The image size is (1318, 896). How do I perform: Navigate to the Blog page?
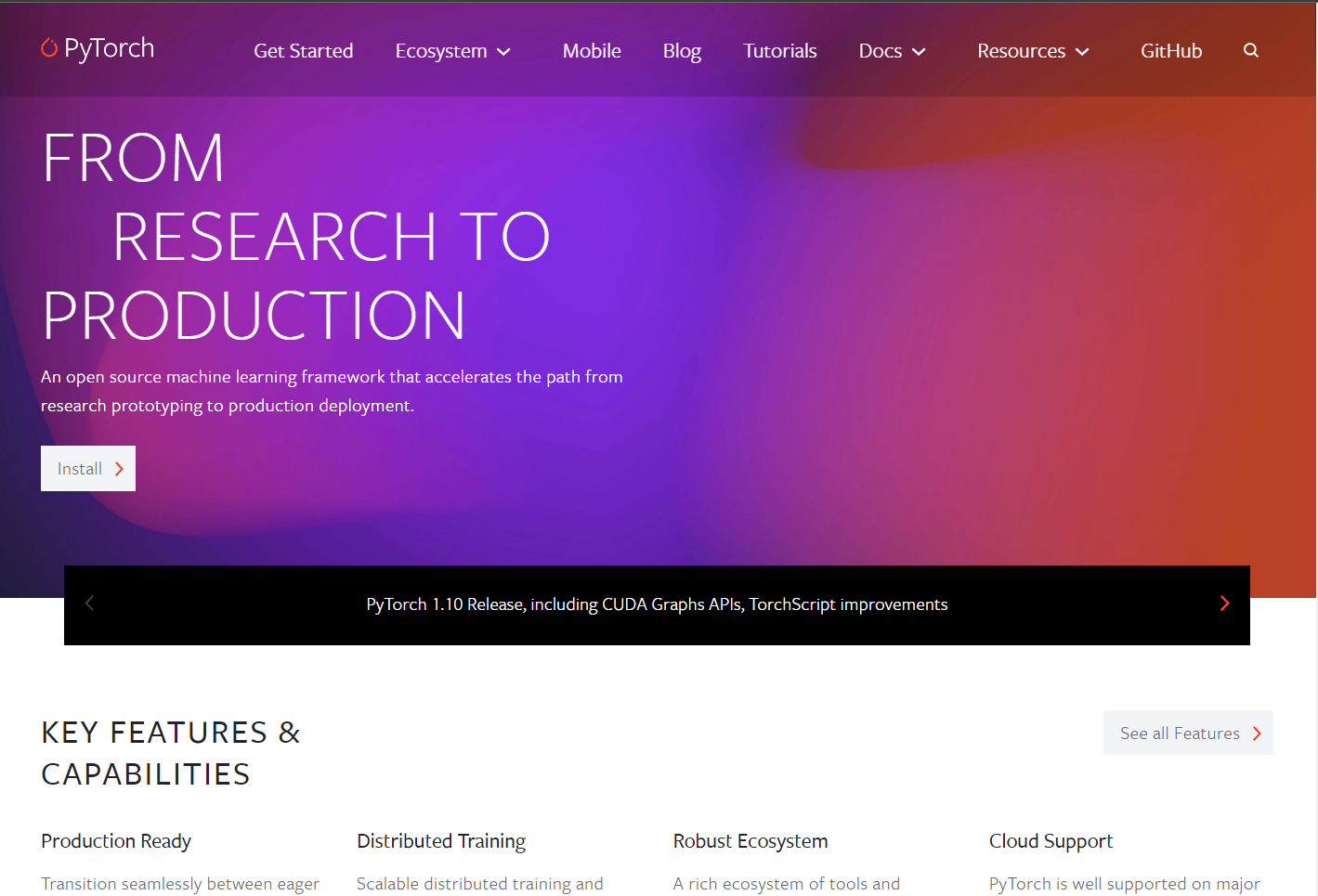[682, 51]
